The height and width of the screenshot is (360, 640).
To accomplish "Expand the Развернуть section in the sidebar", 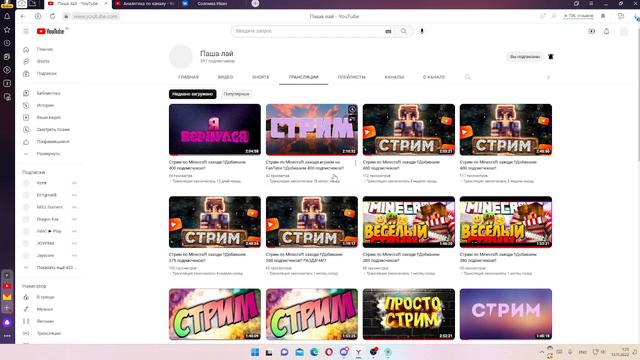I will (x=49, y=154).
